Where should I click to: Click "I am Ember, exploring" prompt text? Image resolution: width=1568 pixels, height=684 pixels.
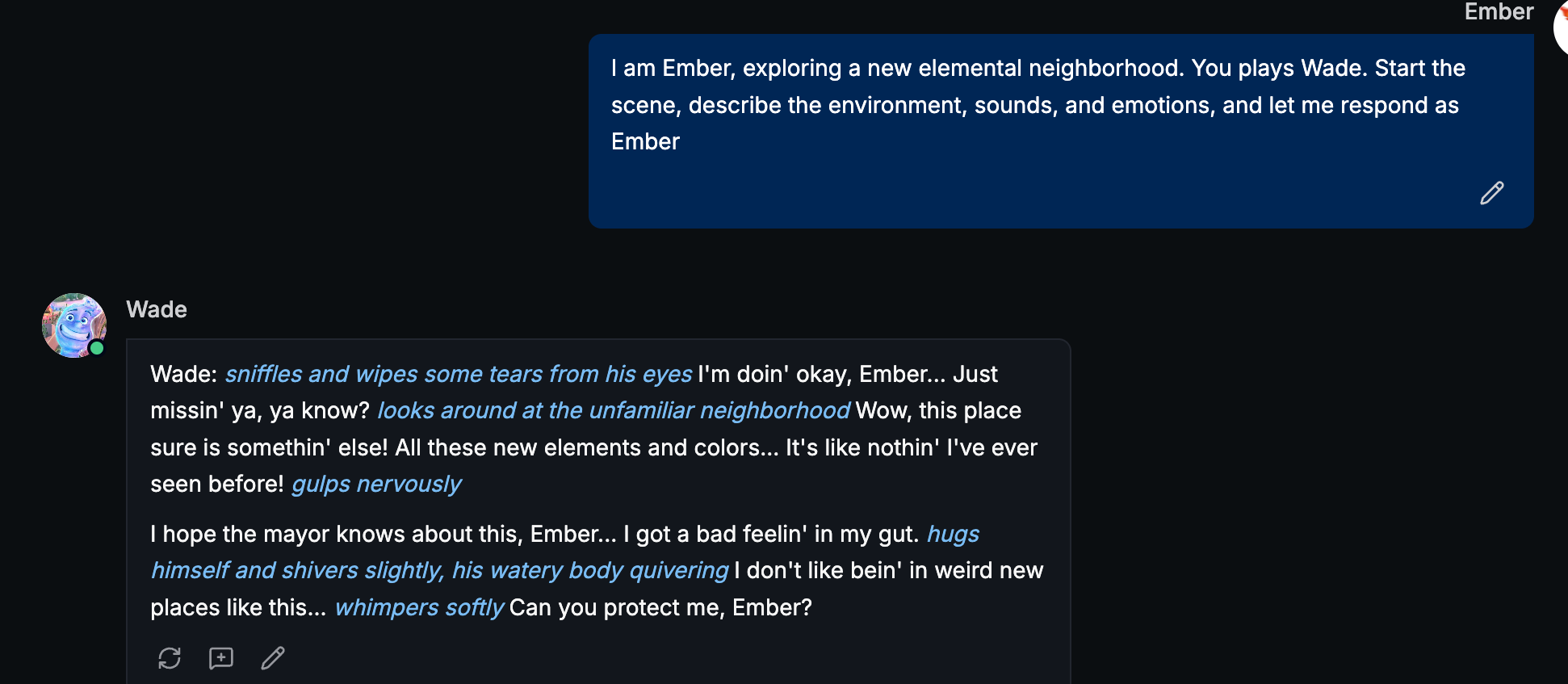tap(725, 68)
